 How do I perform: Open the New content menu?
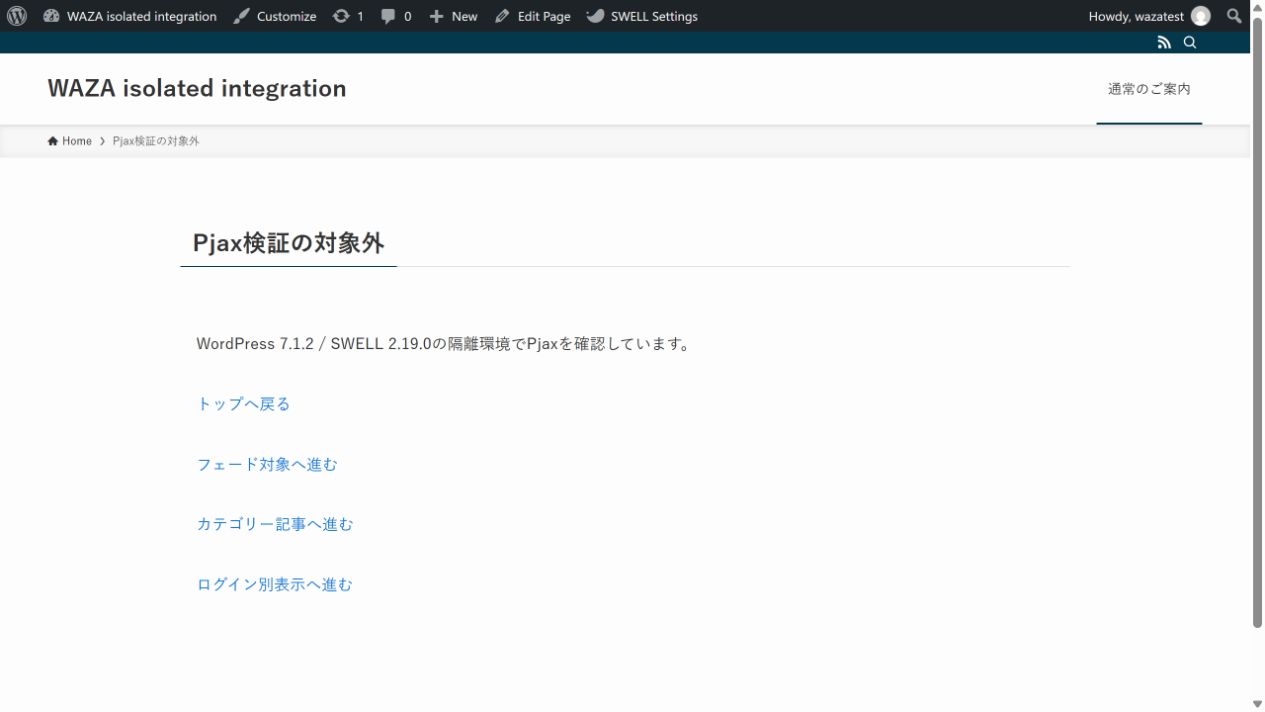pos(453,16)
